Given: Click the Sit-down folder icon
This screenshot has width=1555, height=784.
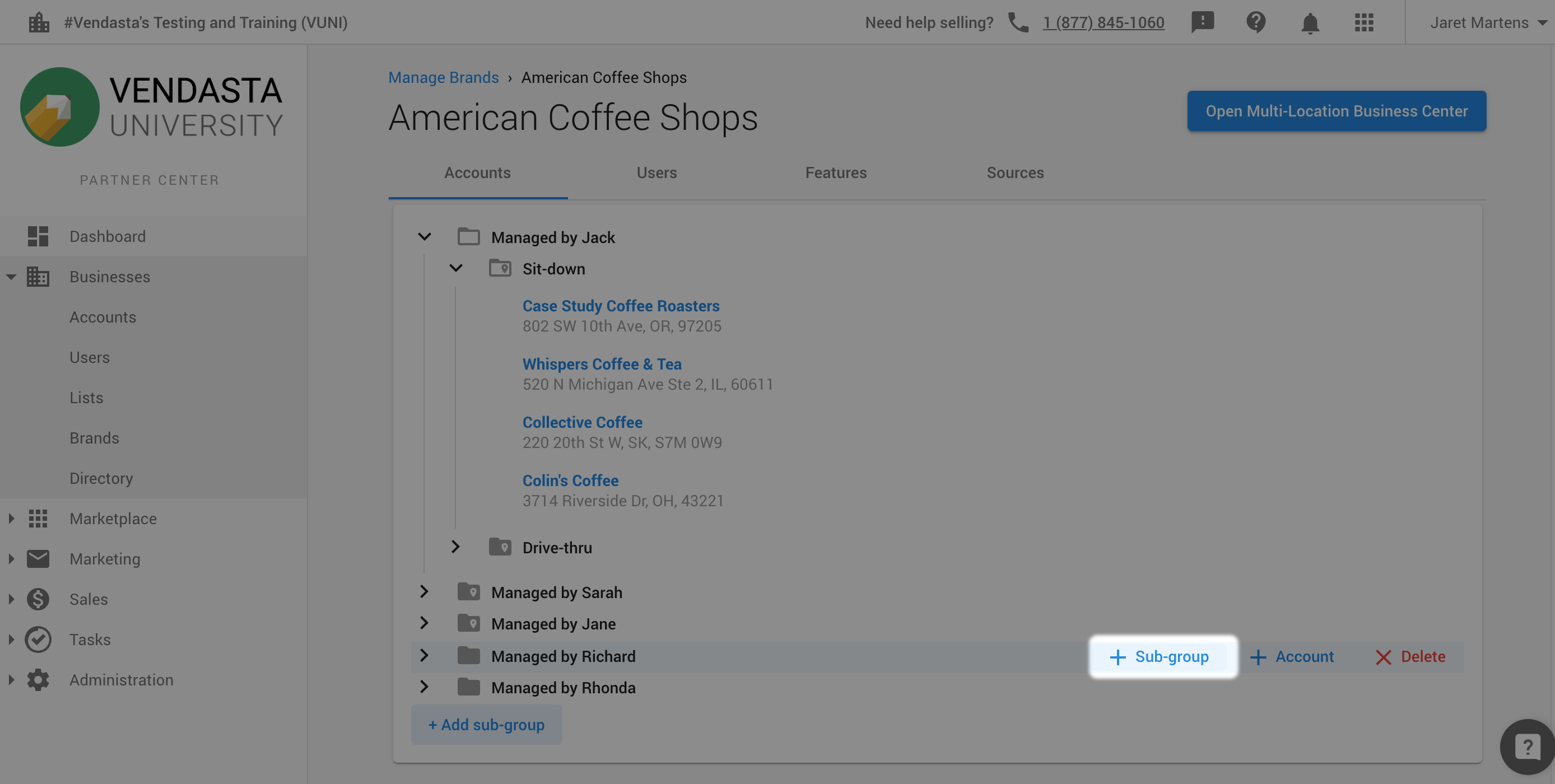Looking at the screenshot, I should pyautogui.click(x=500, y=268).
